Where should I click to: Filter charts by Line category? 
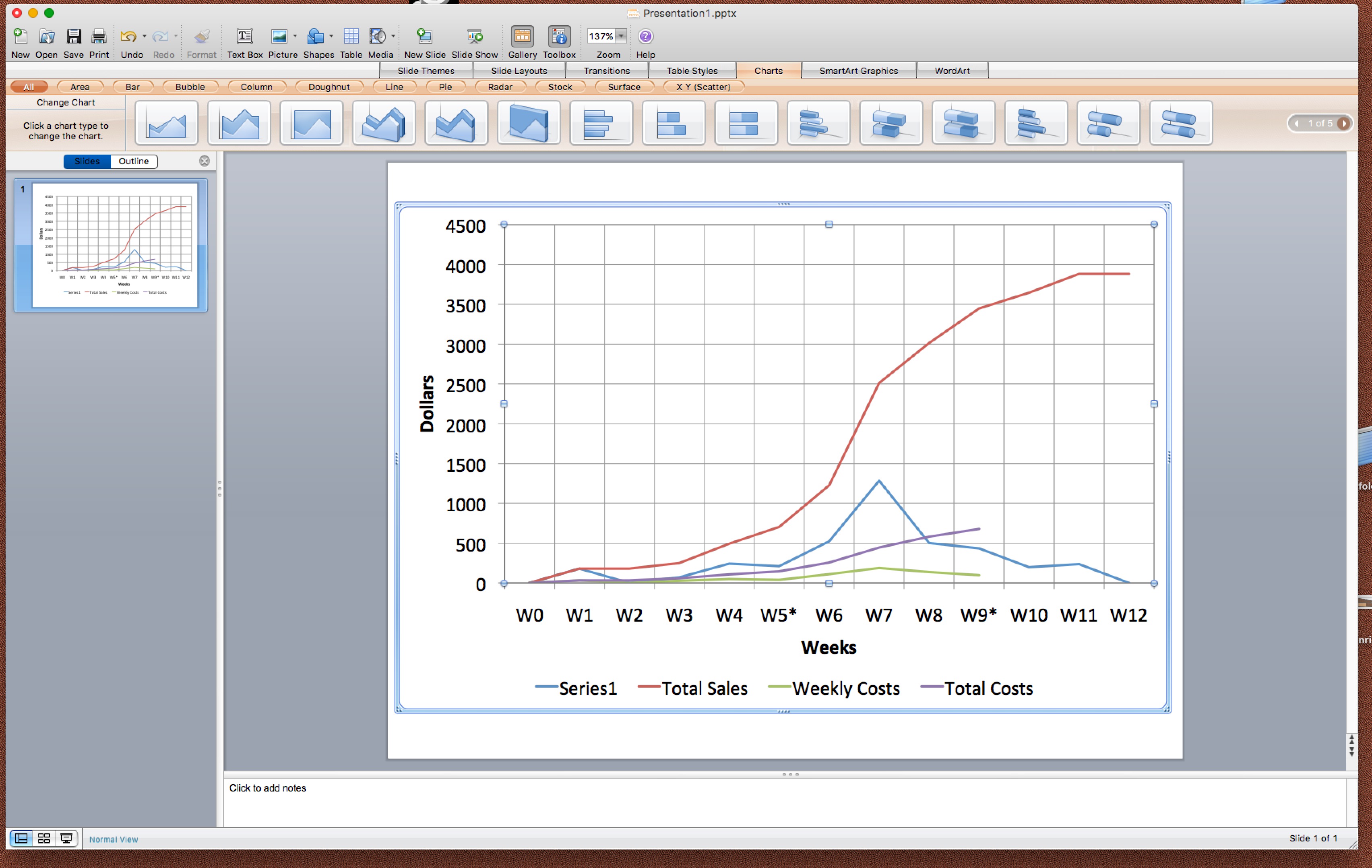pyautogui.click(x=394, y=87)
